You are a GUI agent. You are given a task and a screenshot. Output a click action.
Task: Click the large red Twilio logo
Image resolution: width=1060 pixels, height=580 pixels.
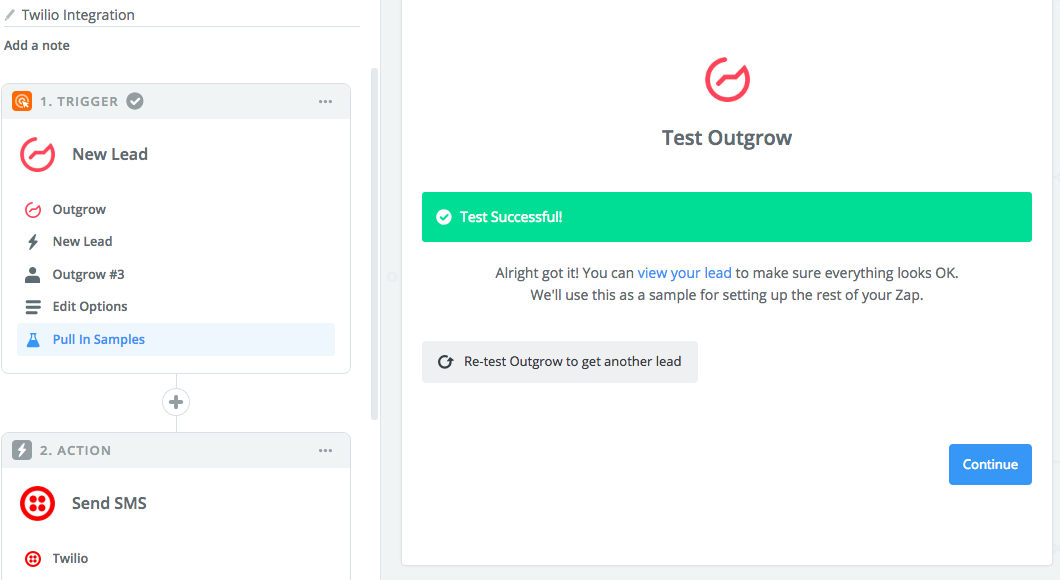click(x=38, y=503)
